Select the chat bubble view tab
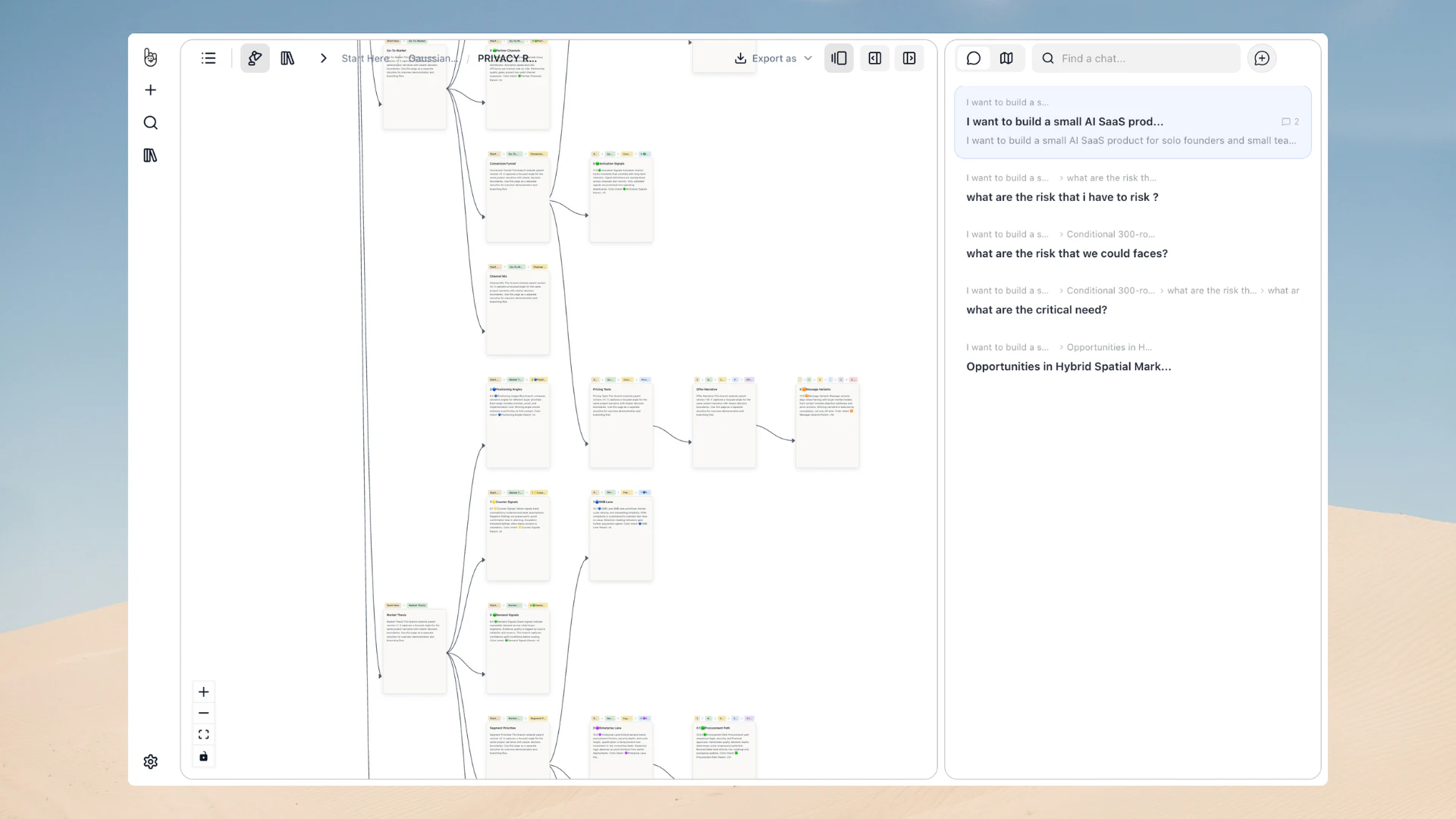This screenshot has width=1456, height=819. (974, 58)
